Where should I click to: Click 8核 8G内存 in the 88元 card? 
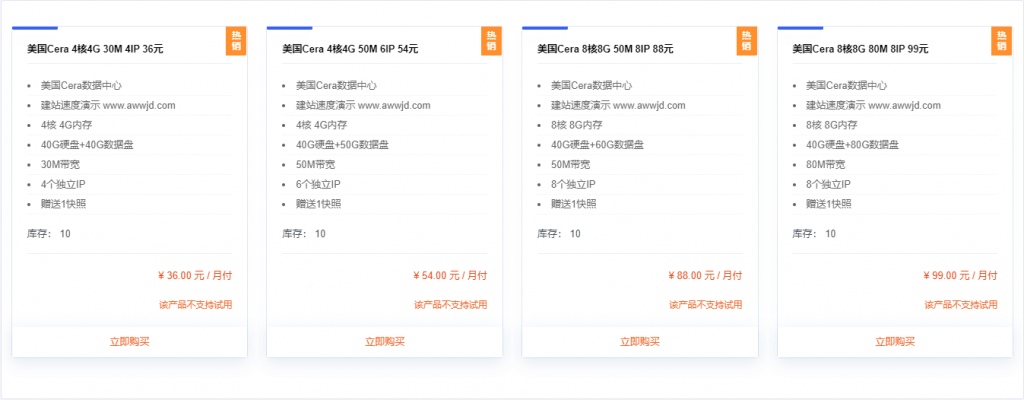click(x=577, y=125)
